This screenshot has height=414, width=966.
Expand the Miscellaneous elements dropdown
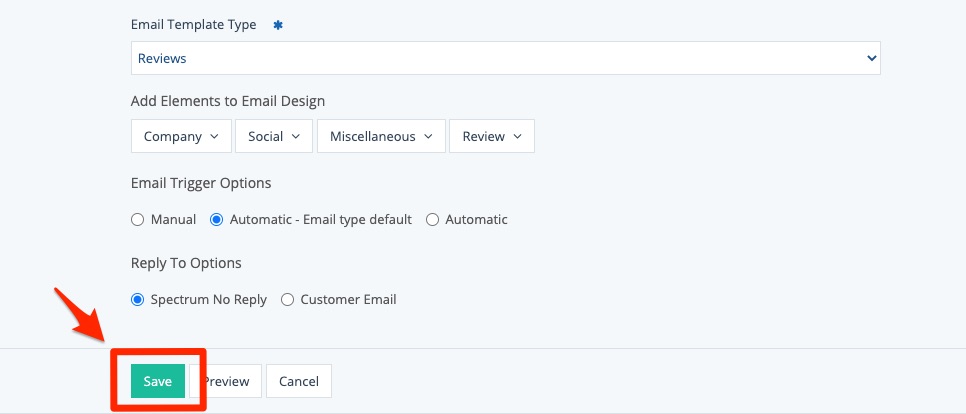pos(380,137)
